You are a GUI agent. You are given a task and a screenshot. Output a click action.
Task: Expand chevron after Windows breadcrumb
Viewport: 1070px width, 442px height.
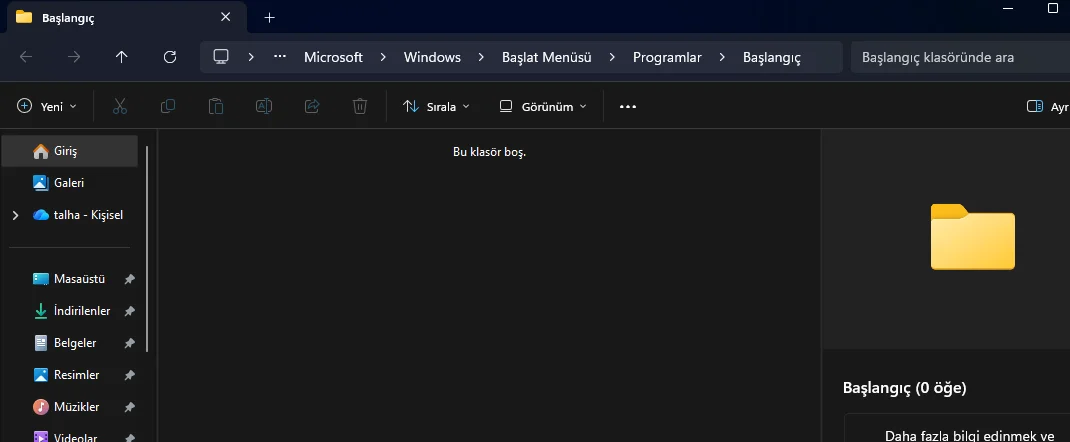point(481,57)
